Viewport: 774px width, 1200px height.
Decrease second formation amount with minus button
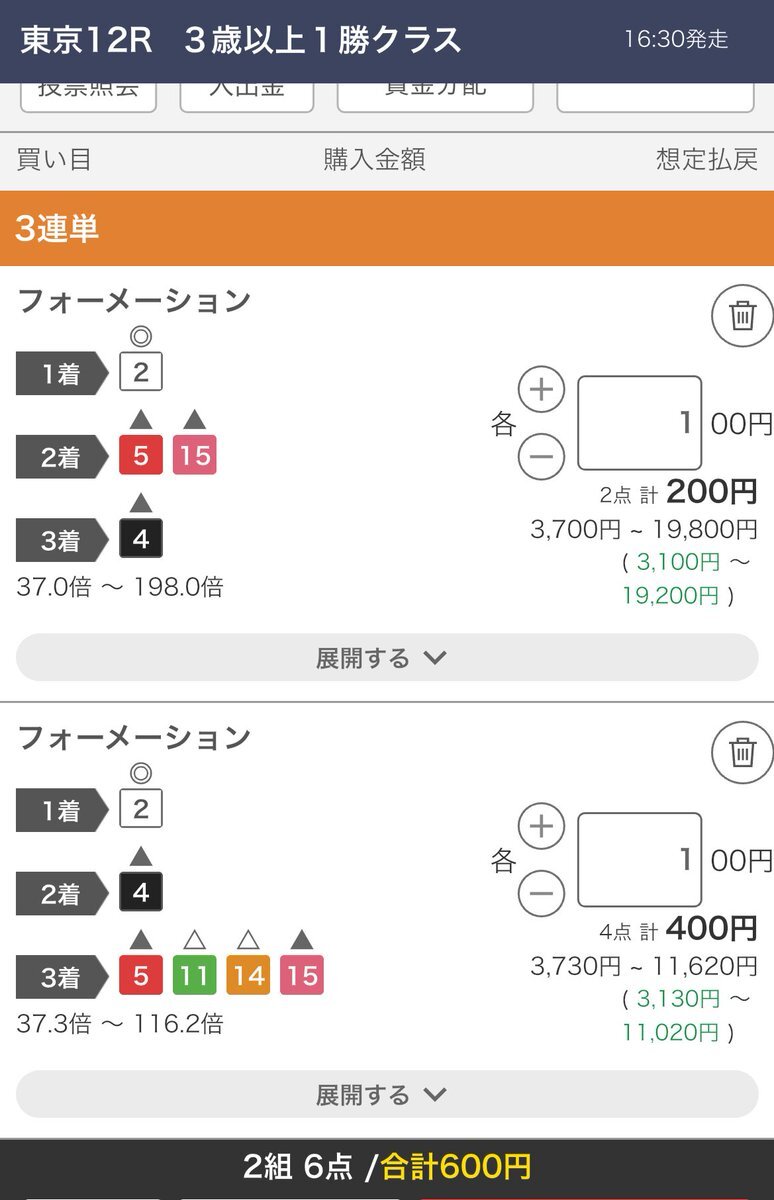[541, 894]
